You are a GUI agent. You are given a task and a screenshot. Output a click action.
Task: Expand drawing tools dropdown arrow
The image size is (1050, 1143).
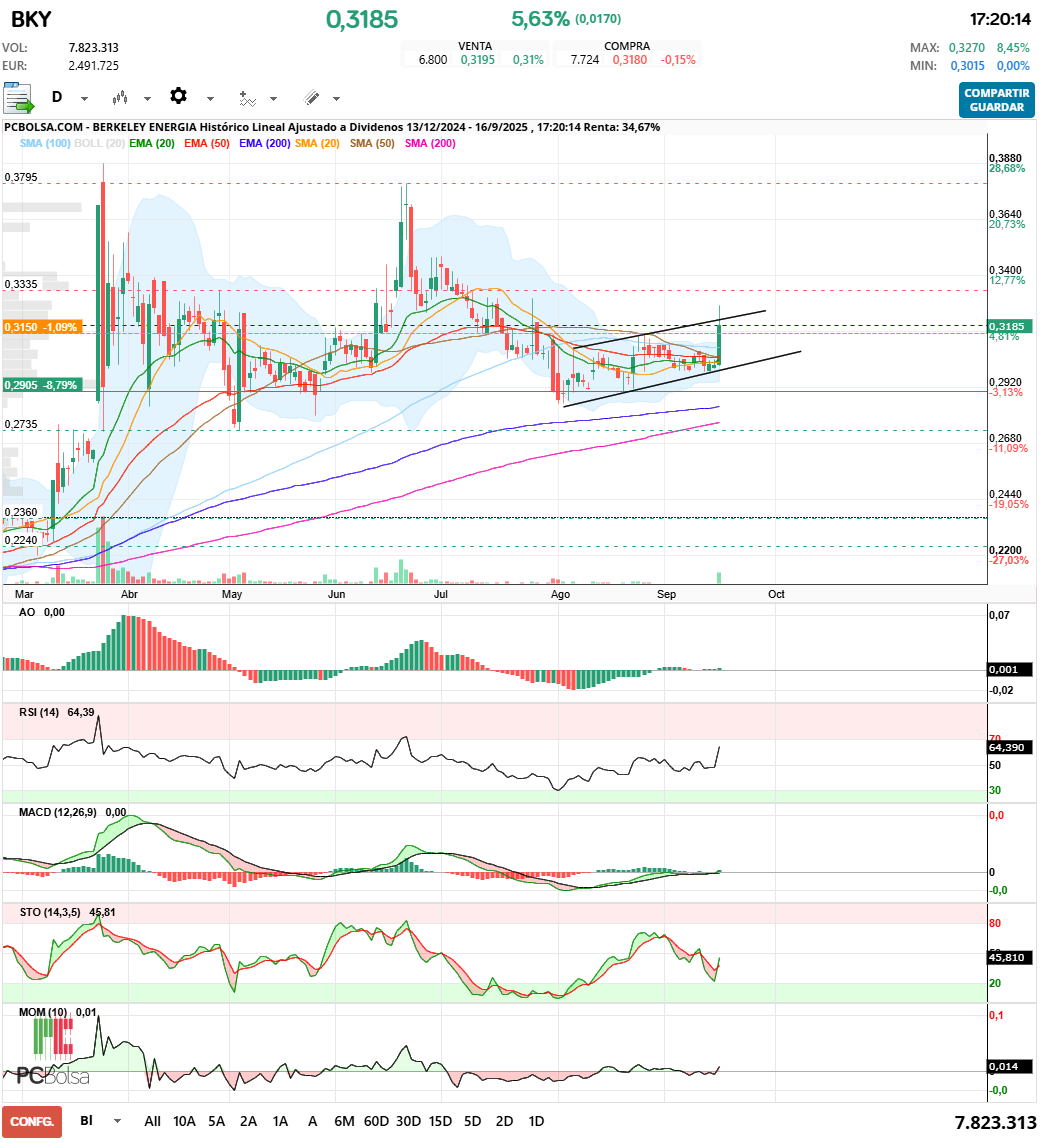click(x=336, y=98)
